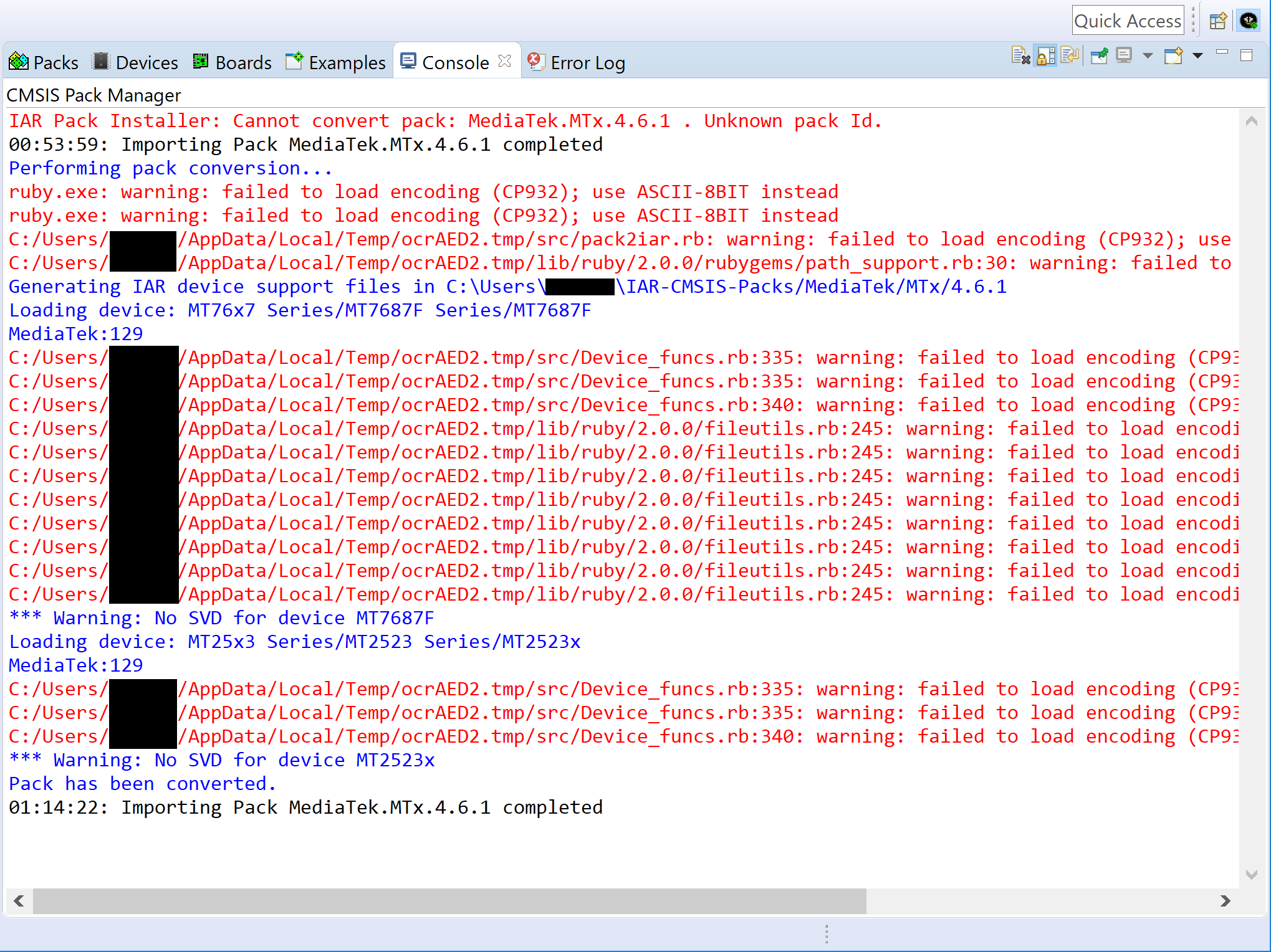Toggle word wrap in the console
This screenshot has width=1271, height=952.
pos(1070,55)
